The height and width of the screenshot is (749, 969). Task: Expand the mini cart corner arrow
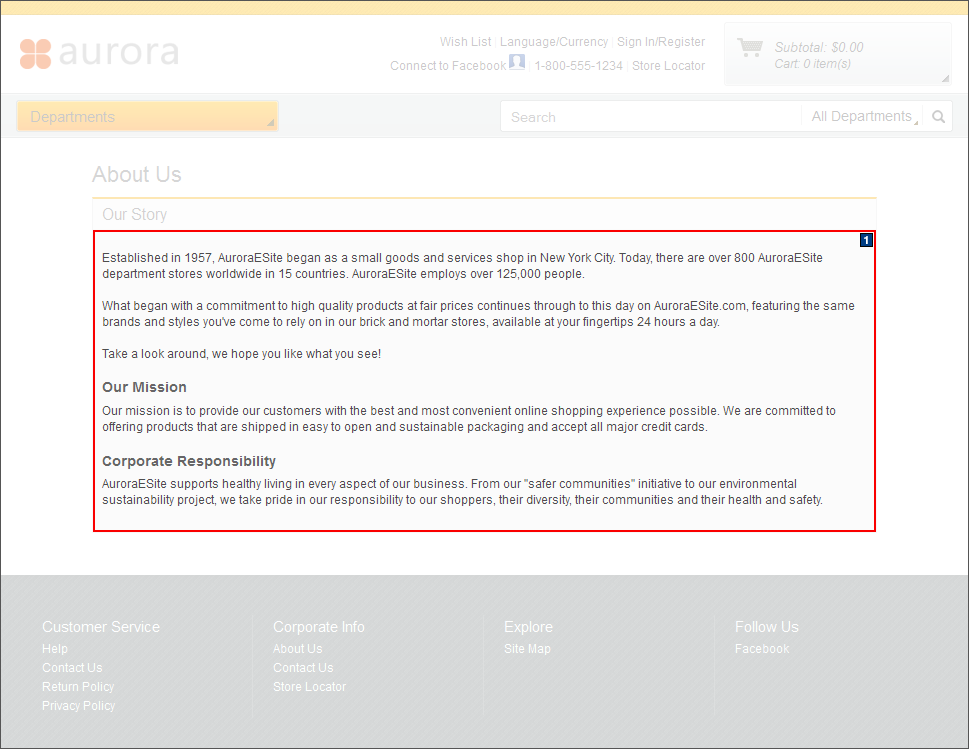click(945, 78)
